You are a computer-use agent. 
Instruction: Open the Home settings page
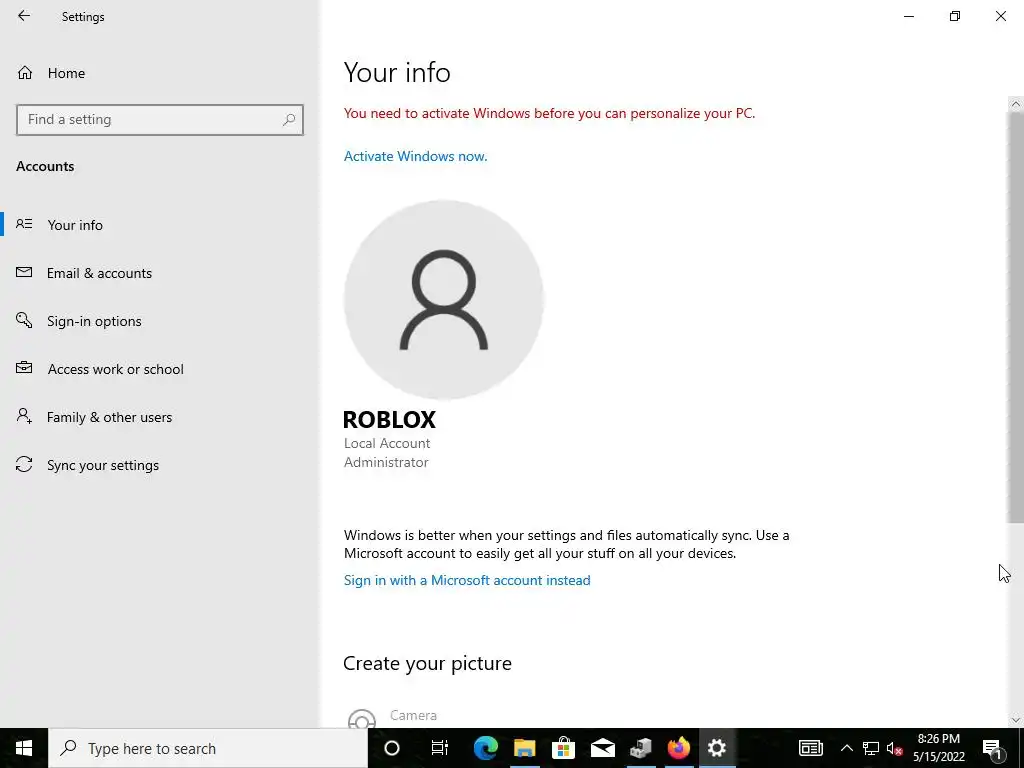click(x=66, y=73)
